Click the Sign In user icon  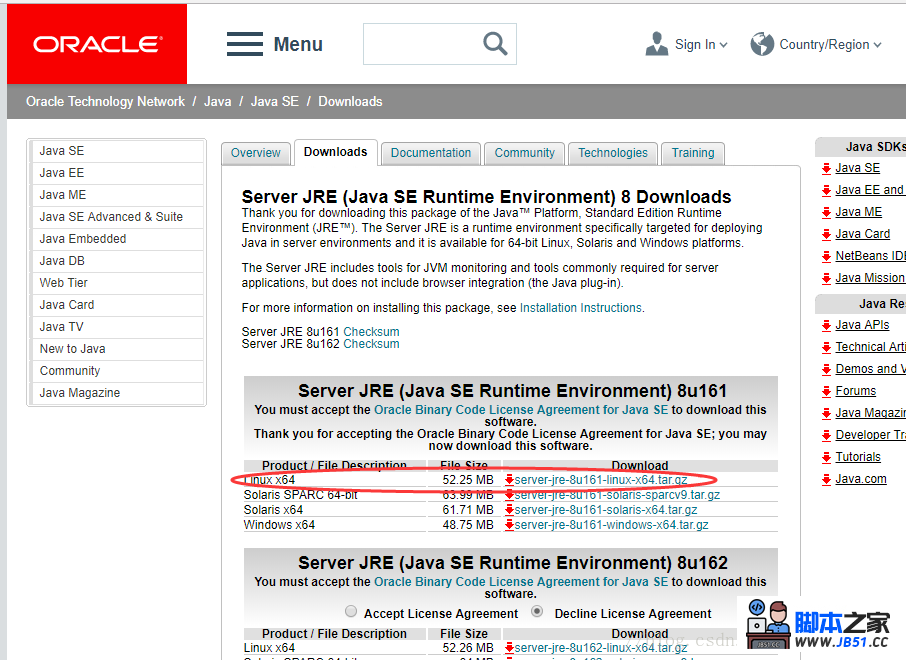point(656,44)
